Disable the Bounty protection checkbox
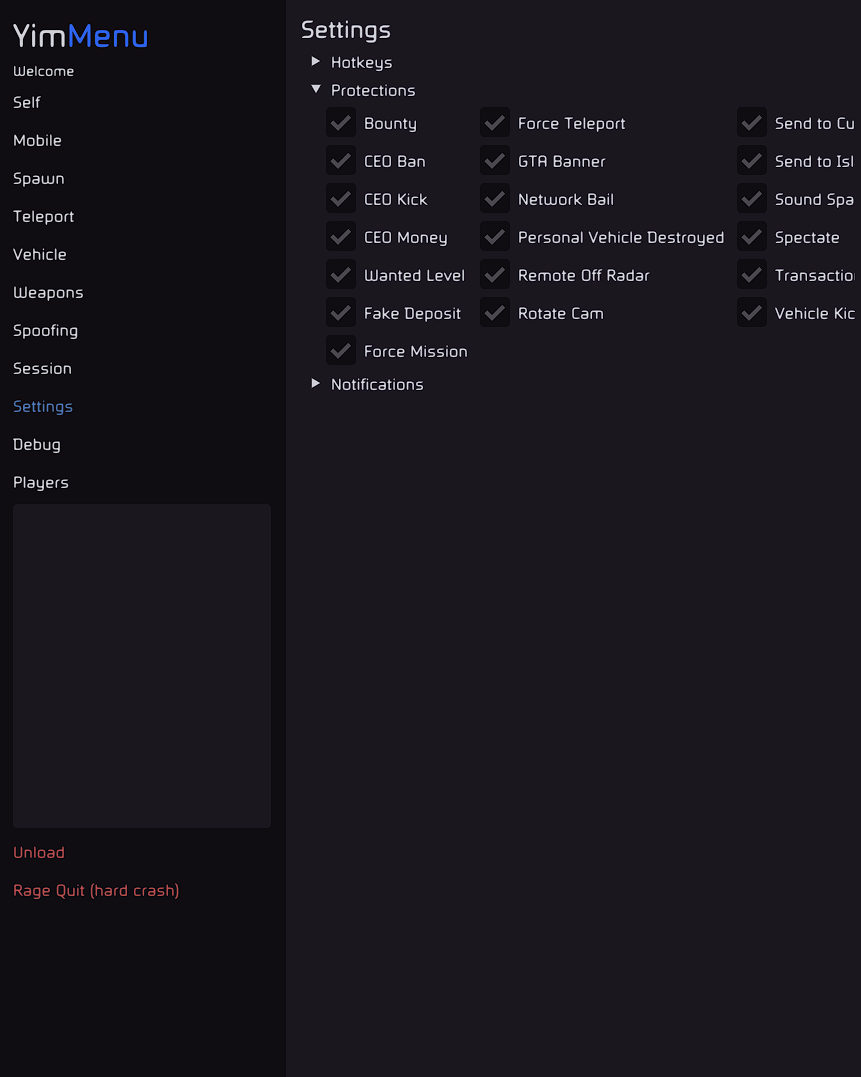 pos(340,122)
